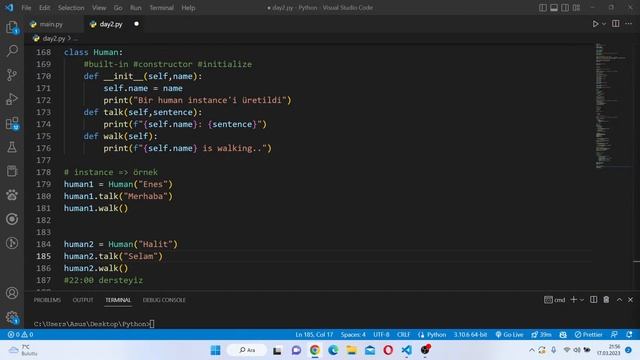Open notifications bell in status bar
The image size is (640, 360).
tap(629, 335)
